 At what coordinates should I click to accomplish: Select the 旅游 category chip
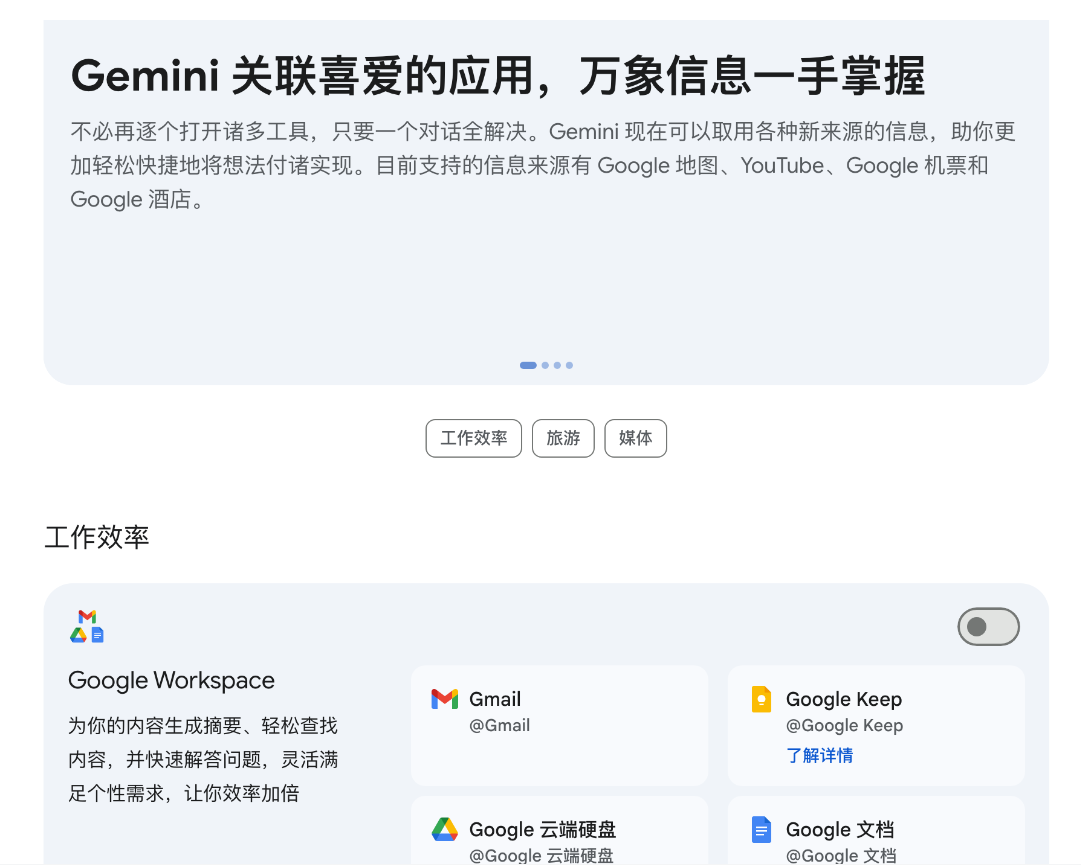pyautogui.click(x=563, y=438)
